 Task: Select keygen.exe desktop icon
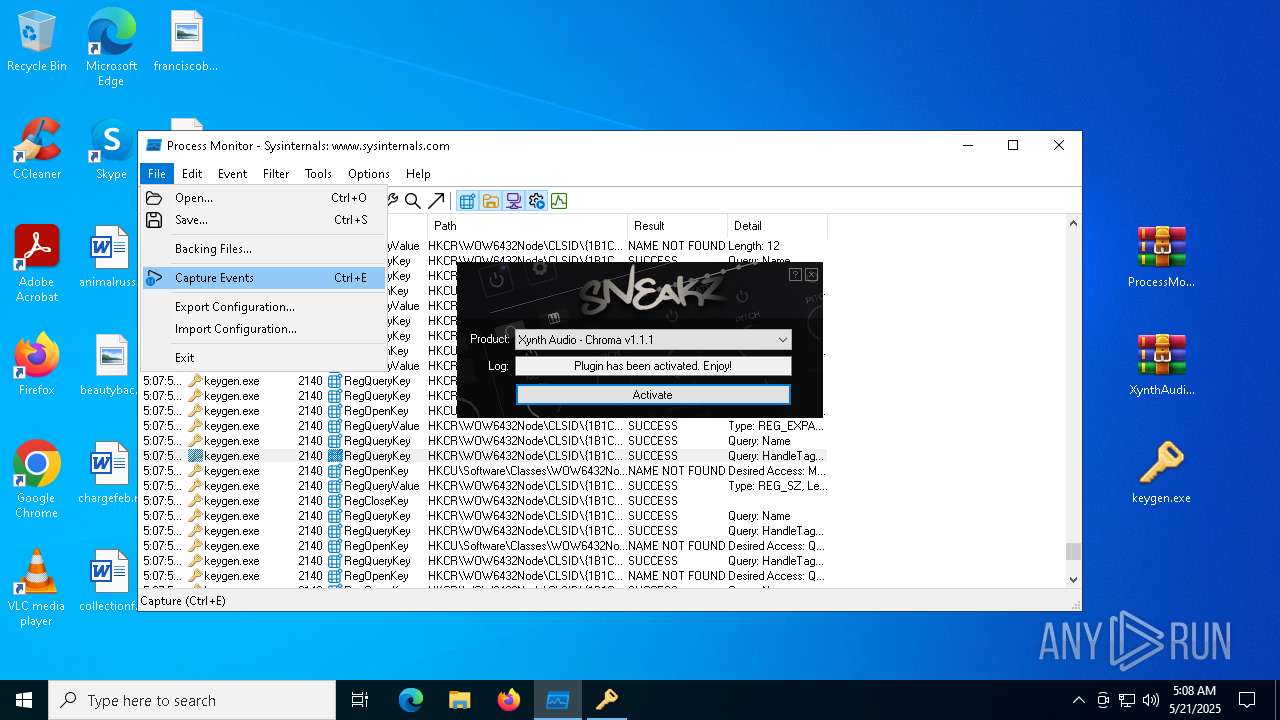click(x=1161, y=474)
